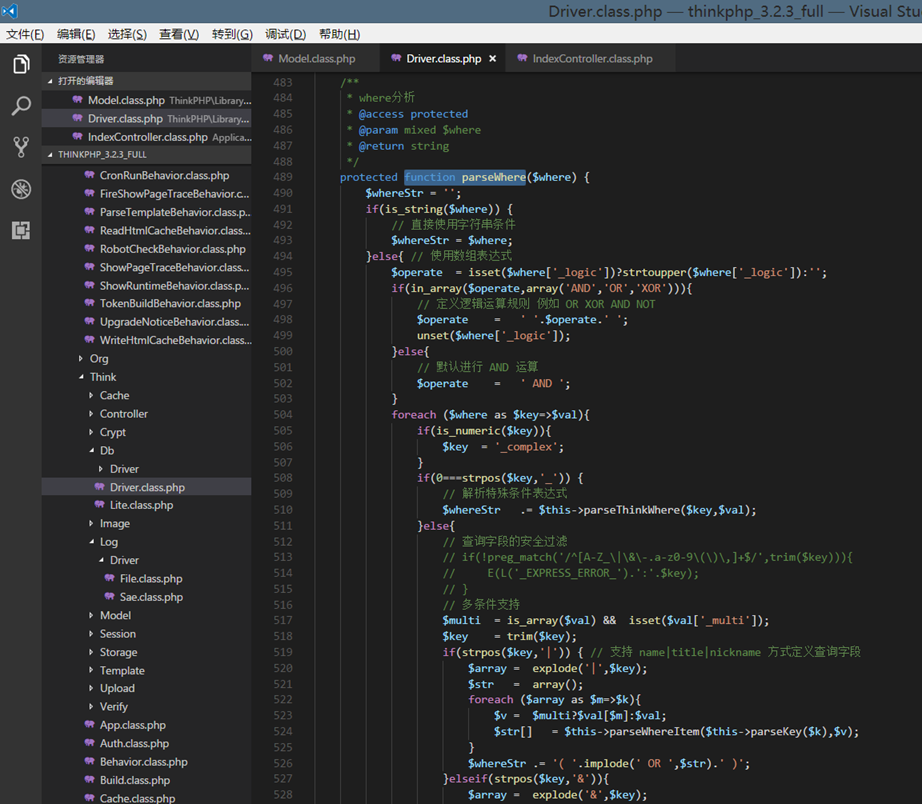Open Behavior.class.php file
Image resolution: width=922 pixels, height=804 pixels.
pos(146,762)
